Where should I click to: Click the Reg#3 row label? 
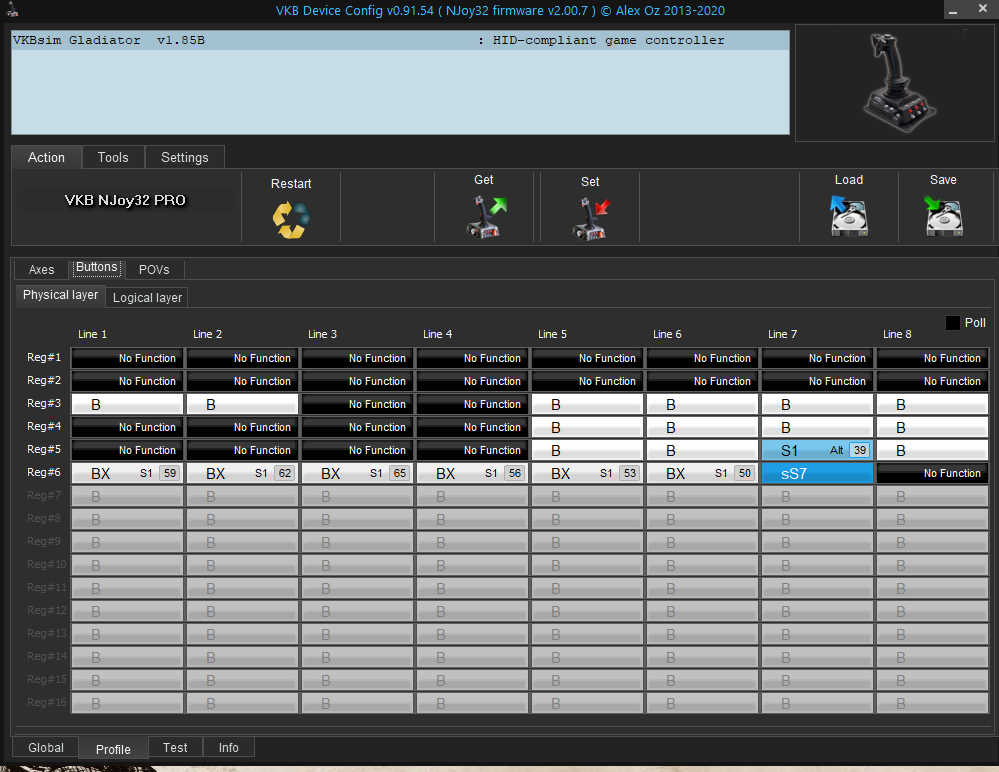[x=44, y=403]
